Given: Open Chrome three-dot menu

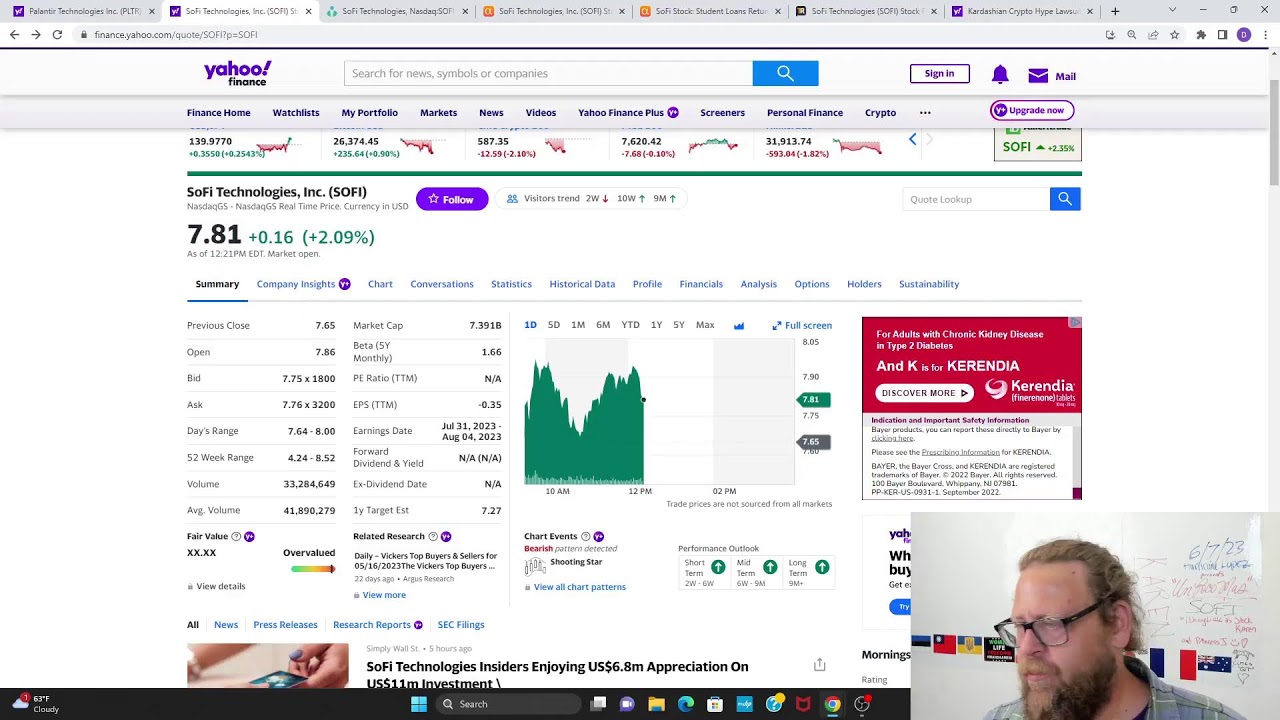Looking at the screenshot, I should click(x=1265, y=34).
